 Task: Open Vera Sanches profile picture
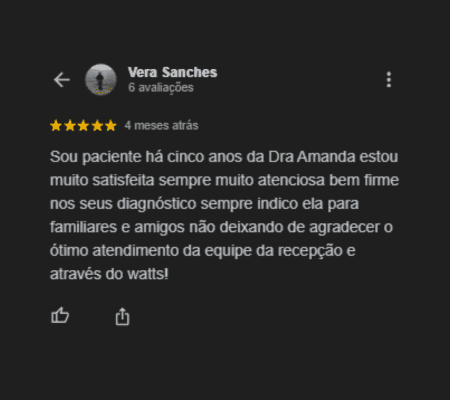pyautogui.click(x=101, y=80)
